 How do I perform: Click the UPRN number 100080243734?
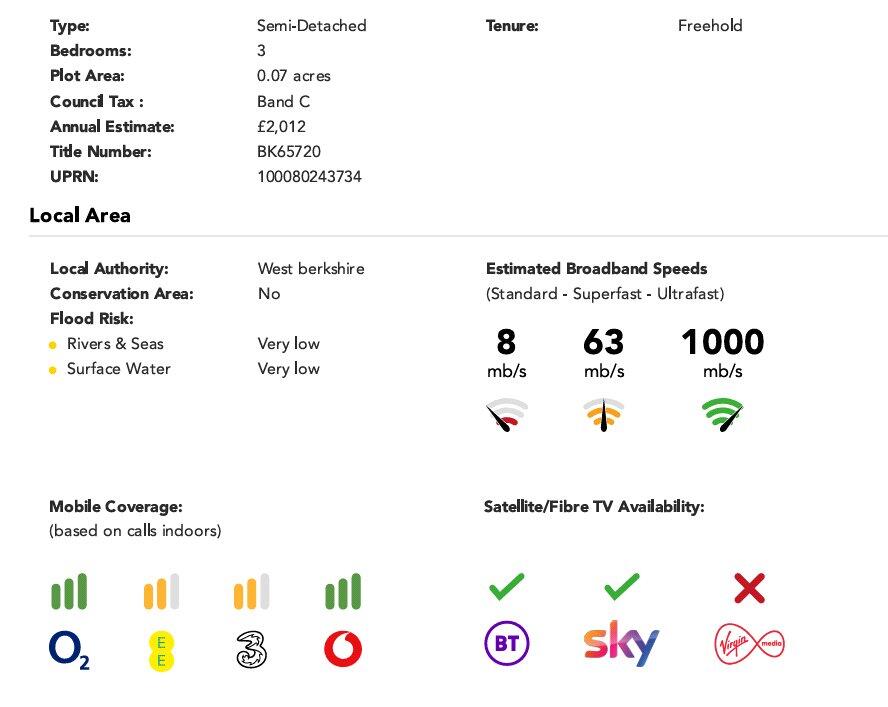click(309, 177)
